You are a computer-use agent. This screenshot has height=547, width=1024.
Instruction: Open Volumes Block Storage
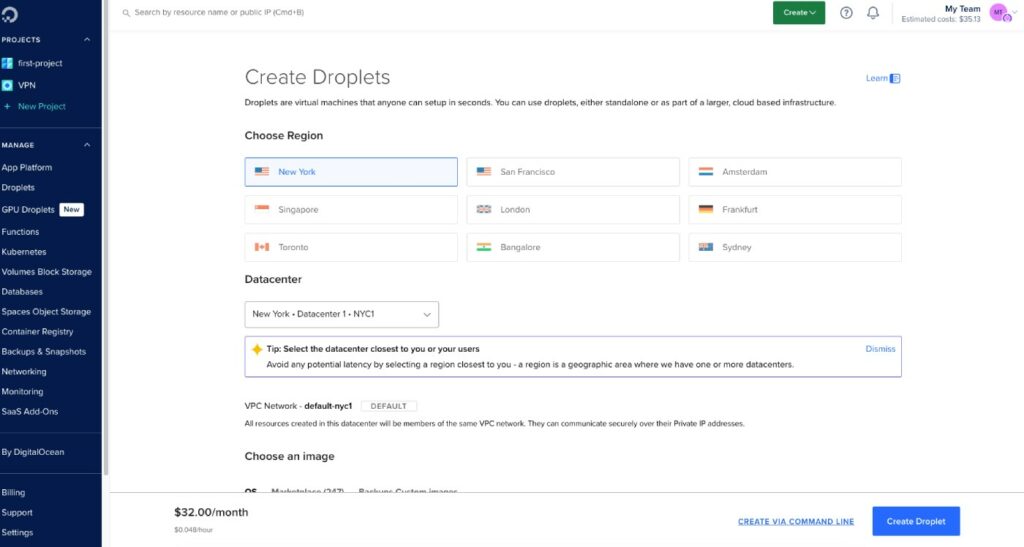tap(46, 272)
